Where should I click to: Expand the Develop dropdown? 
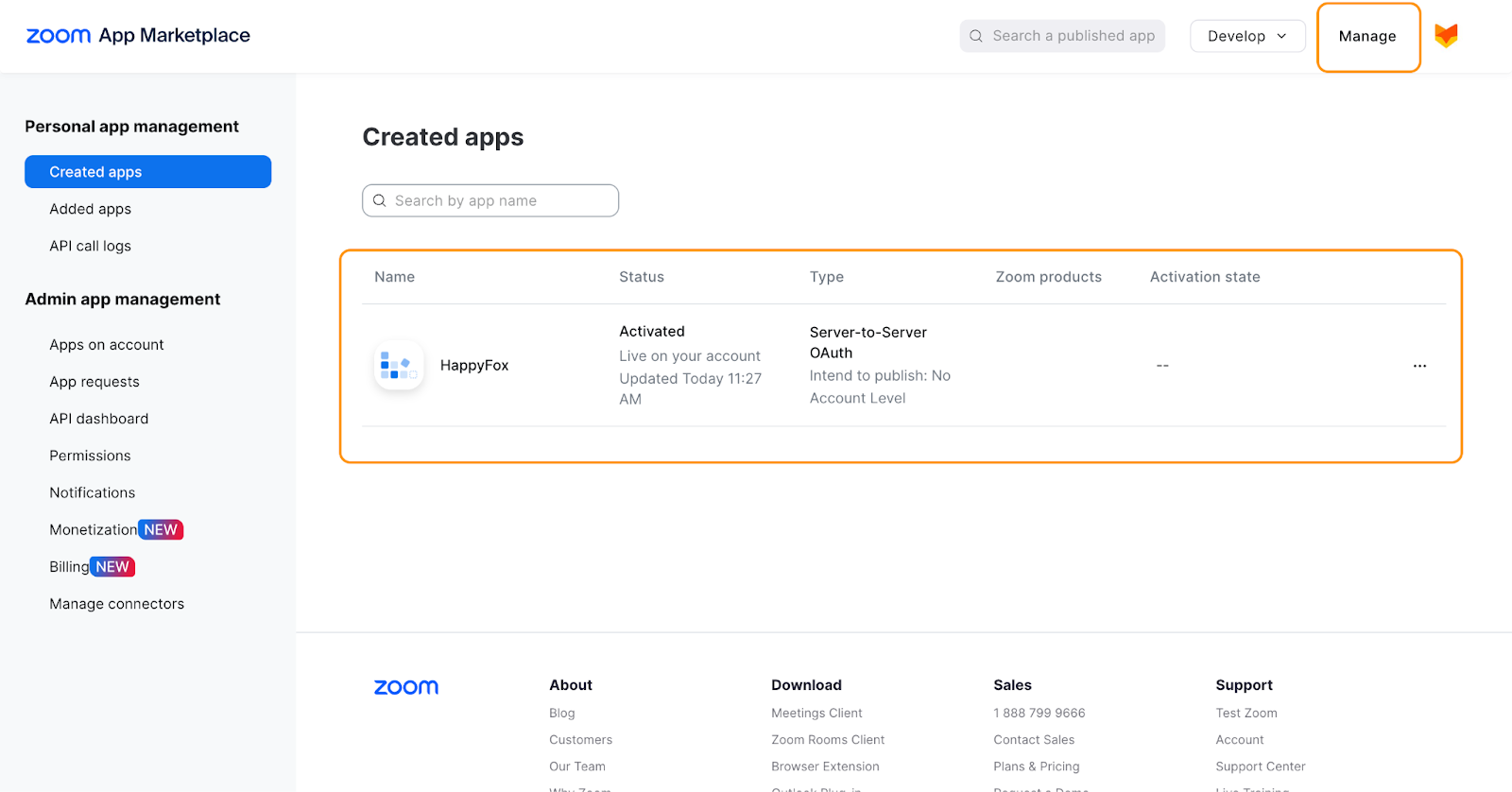[1247, 36]
